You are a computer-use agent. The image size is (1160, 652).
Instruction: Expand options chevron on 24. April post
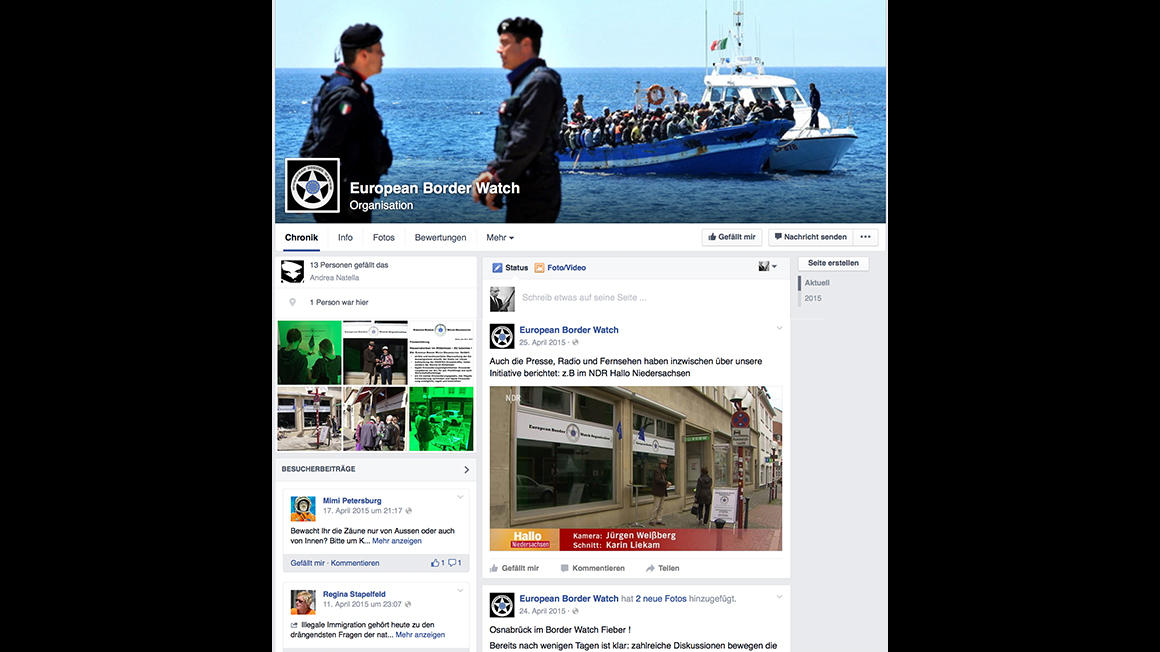(779, 596)
